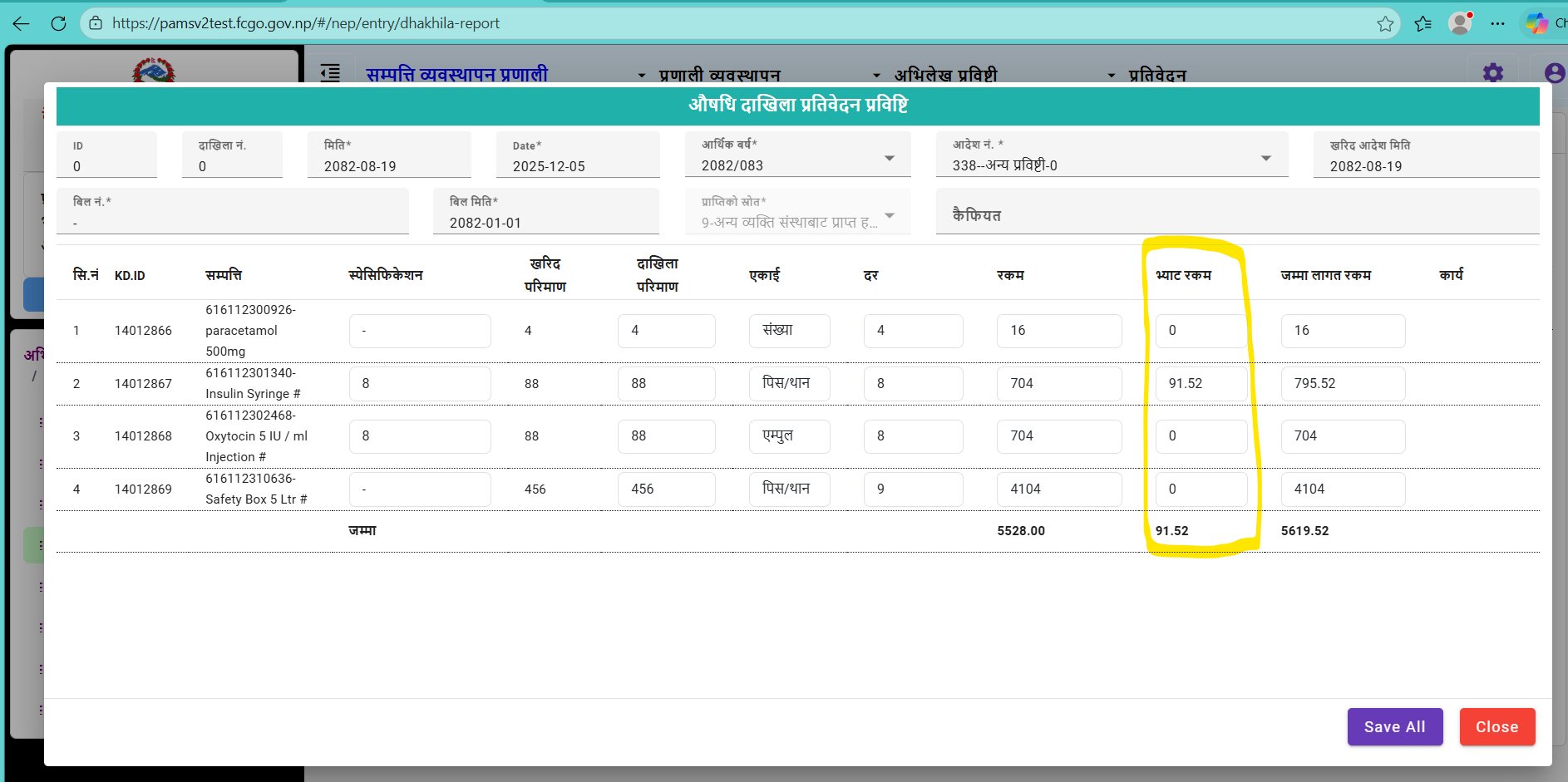Click the ID field
This screenshot has width=1568, height=782.
tap(106, 155)
